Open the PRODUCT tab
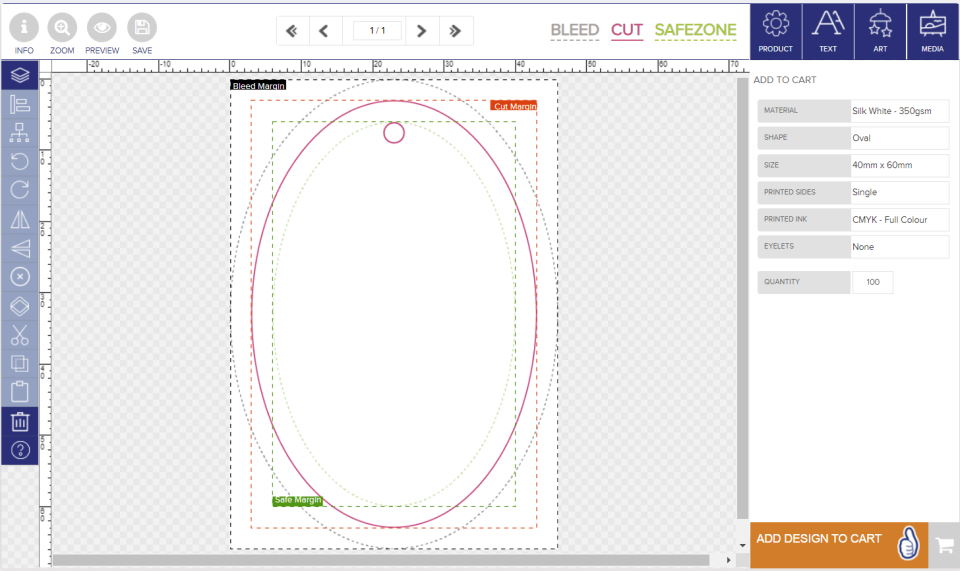This screenshot has height=571, width=960. [x=776, y=32]
